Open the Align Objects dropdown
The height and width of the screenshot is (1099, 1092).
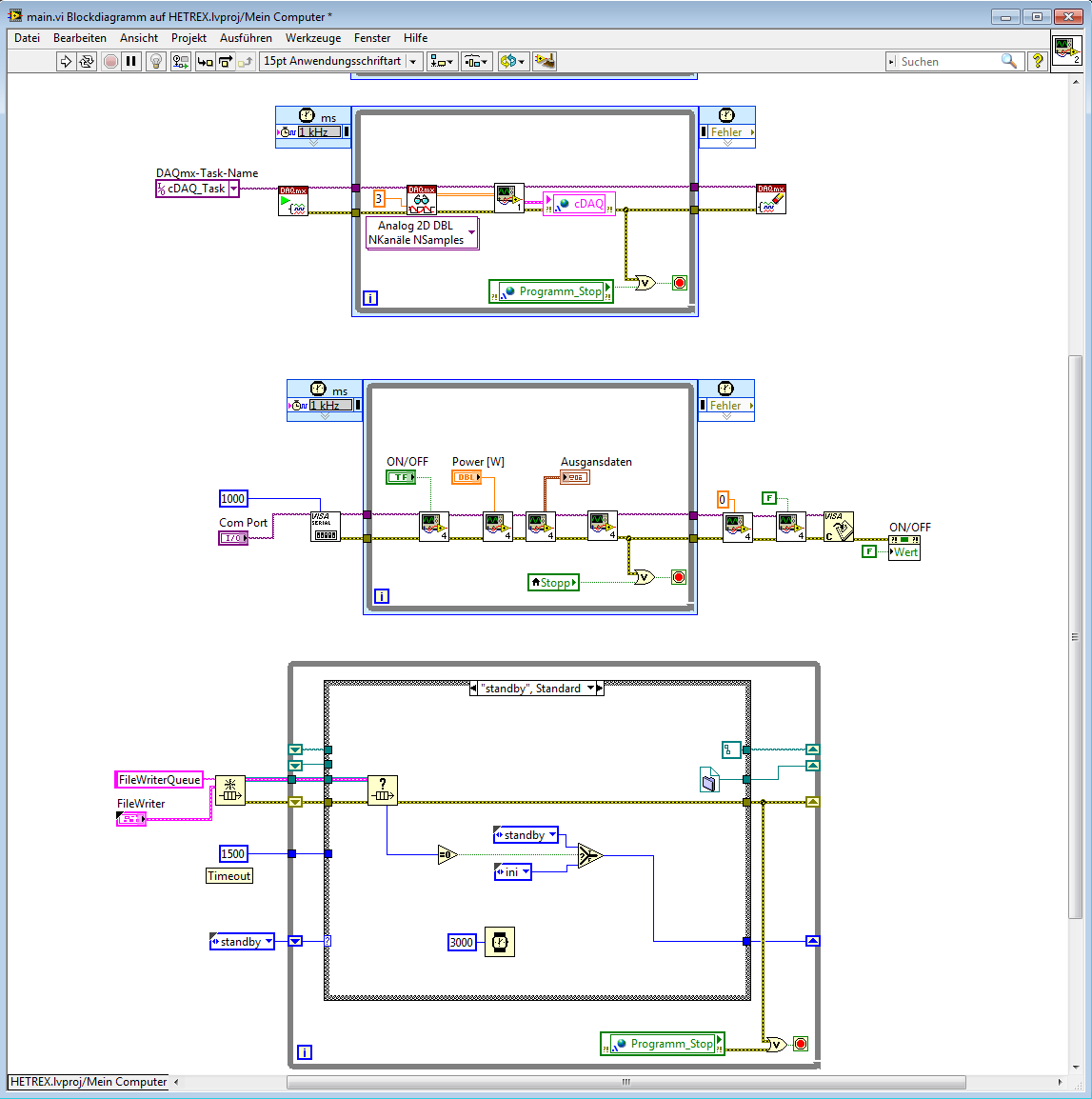pos(443,62)
